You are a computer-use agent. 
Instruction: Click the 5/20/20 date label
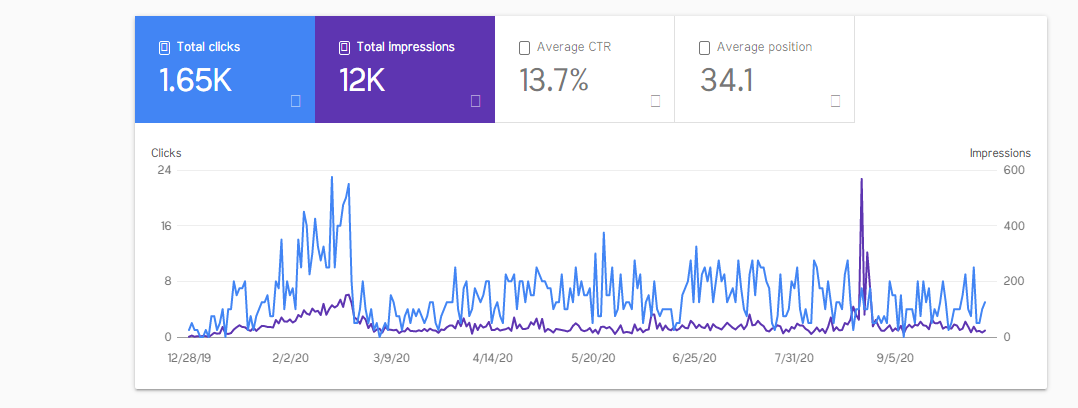594,358
